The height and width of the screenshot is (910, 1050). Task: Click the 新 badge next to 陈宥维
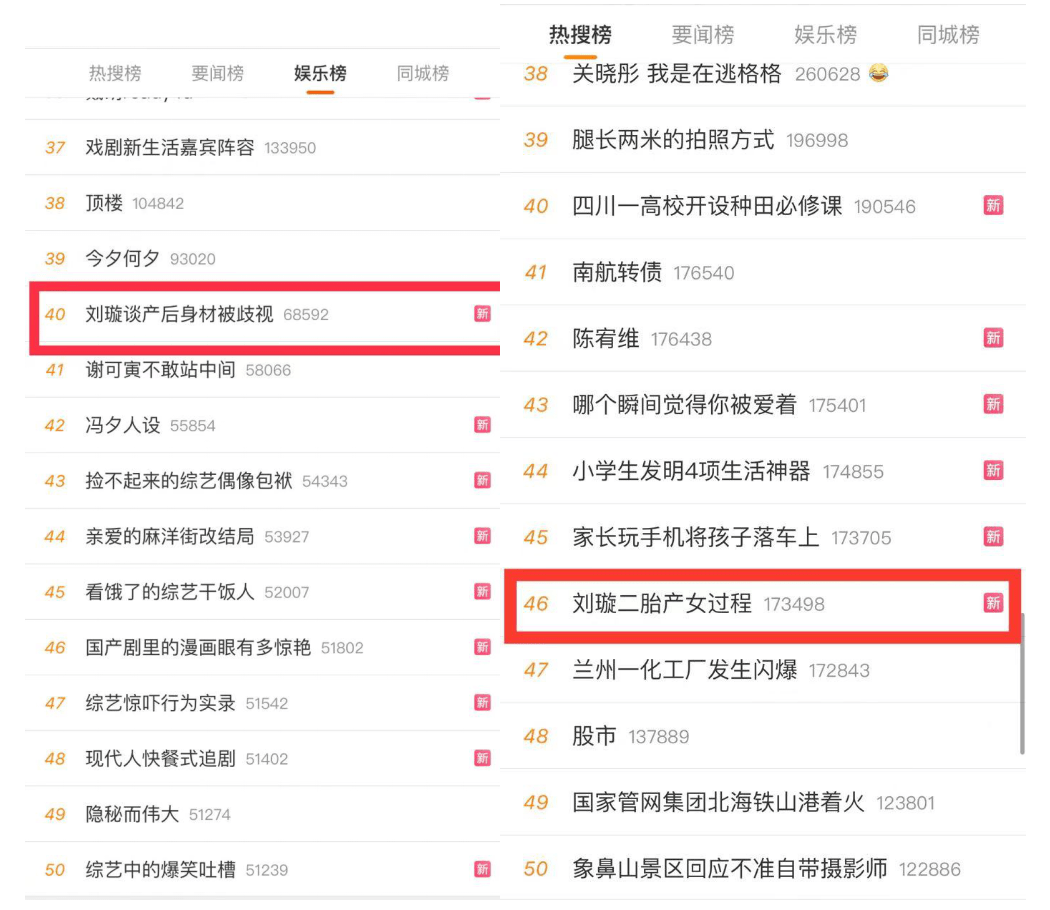(x=993, y=338)
